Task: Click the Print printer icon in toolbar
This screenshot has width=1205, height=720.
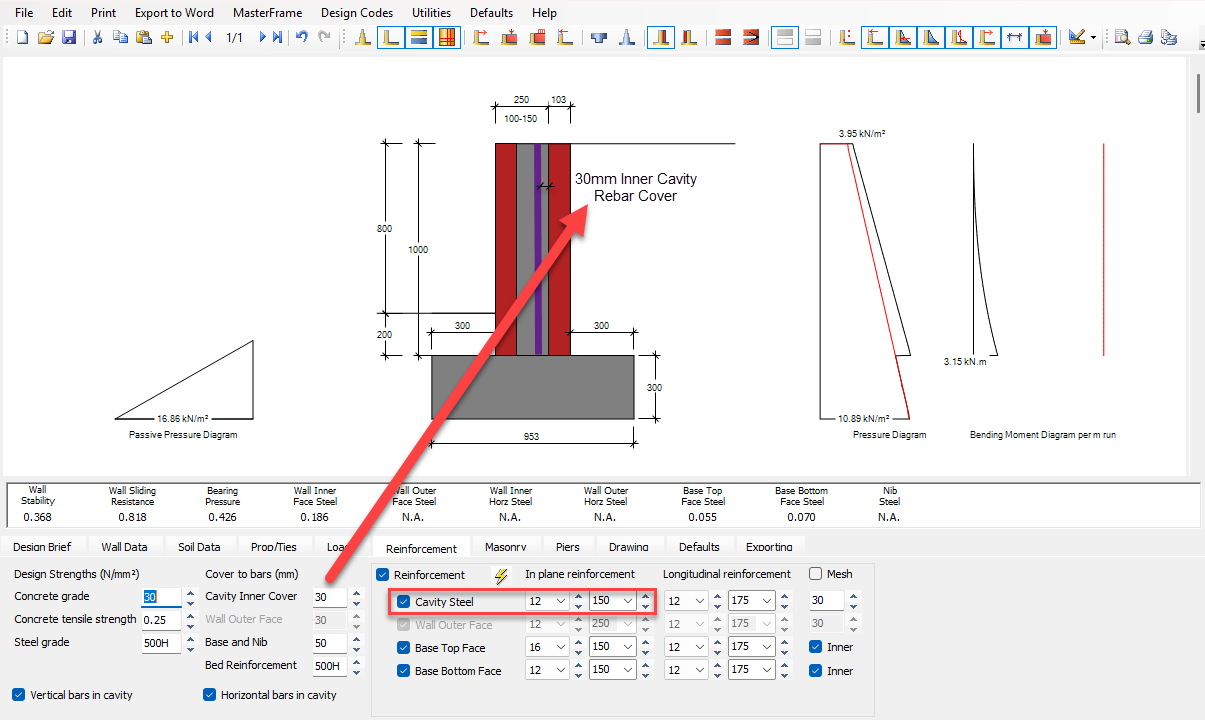Action: [x=1145, y=37]
